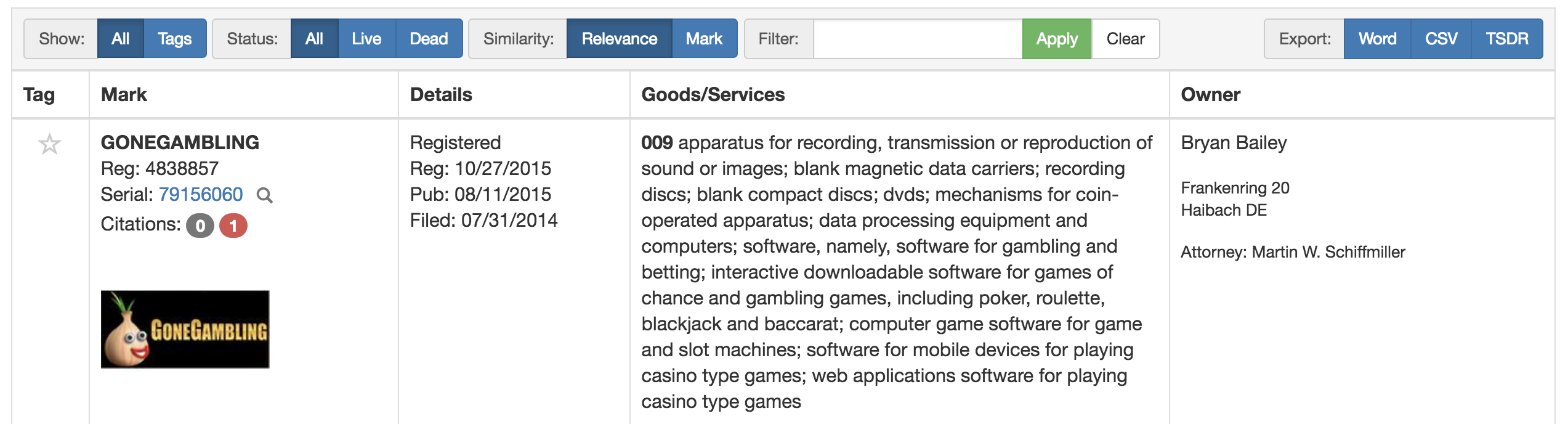Focus the Filter text field

pyautogui.click(x=918, y=39)
